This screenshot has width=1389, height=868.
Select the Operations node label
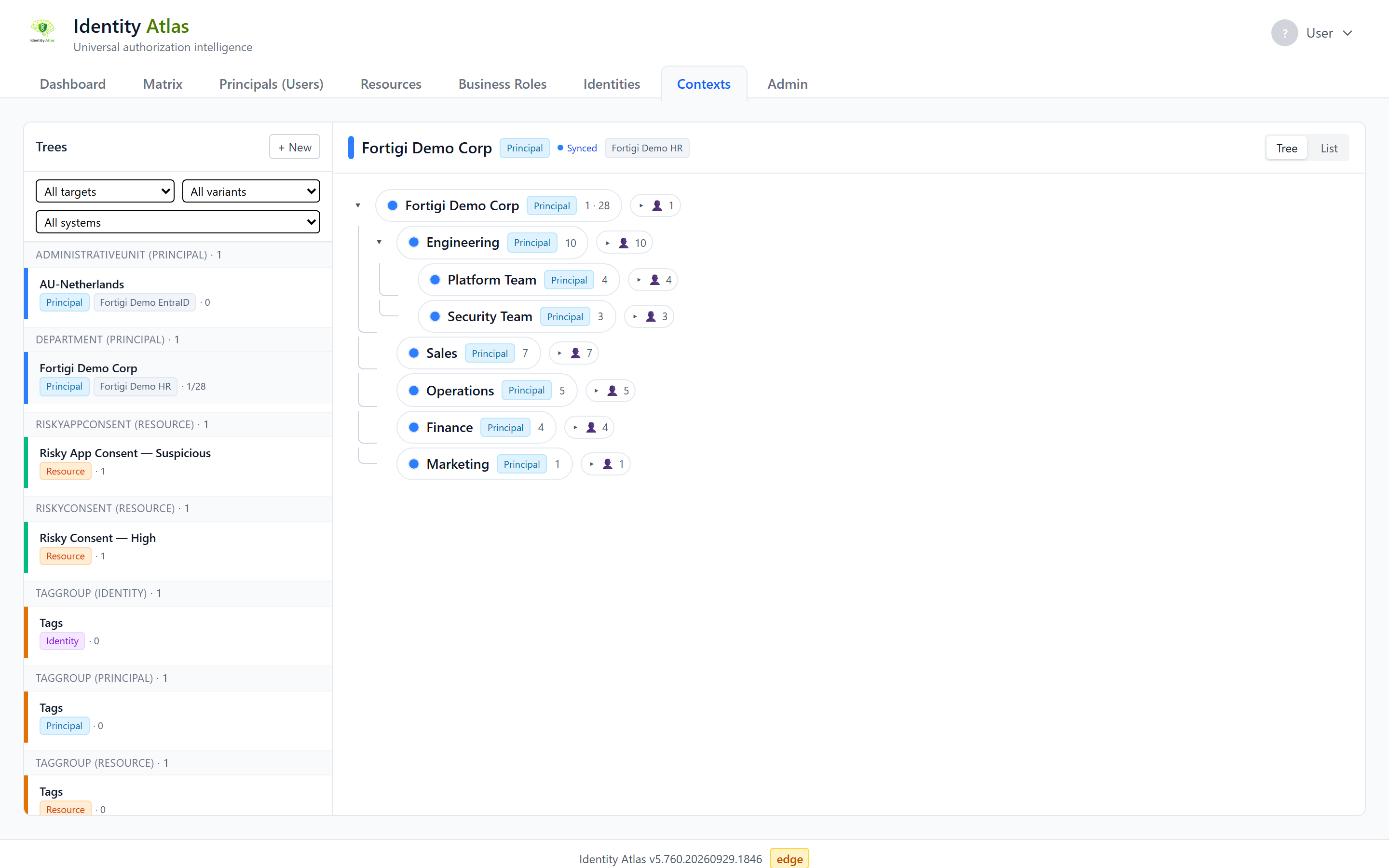(x=460, y=391)
